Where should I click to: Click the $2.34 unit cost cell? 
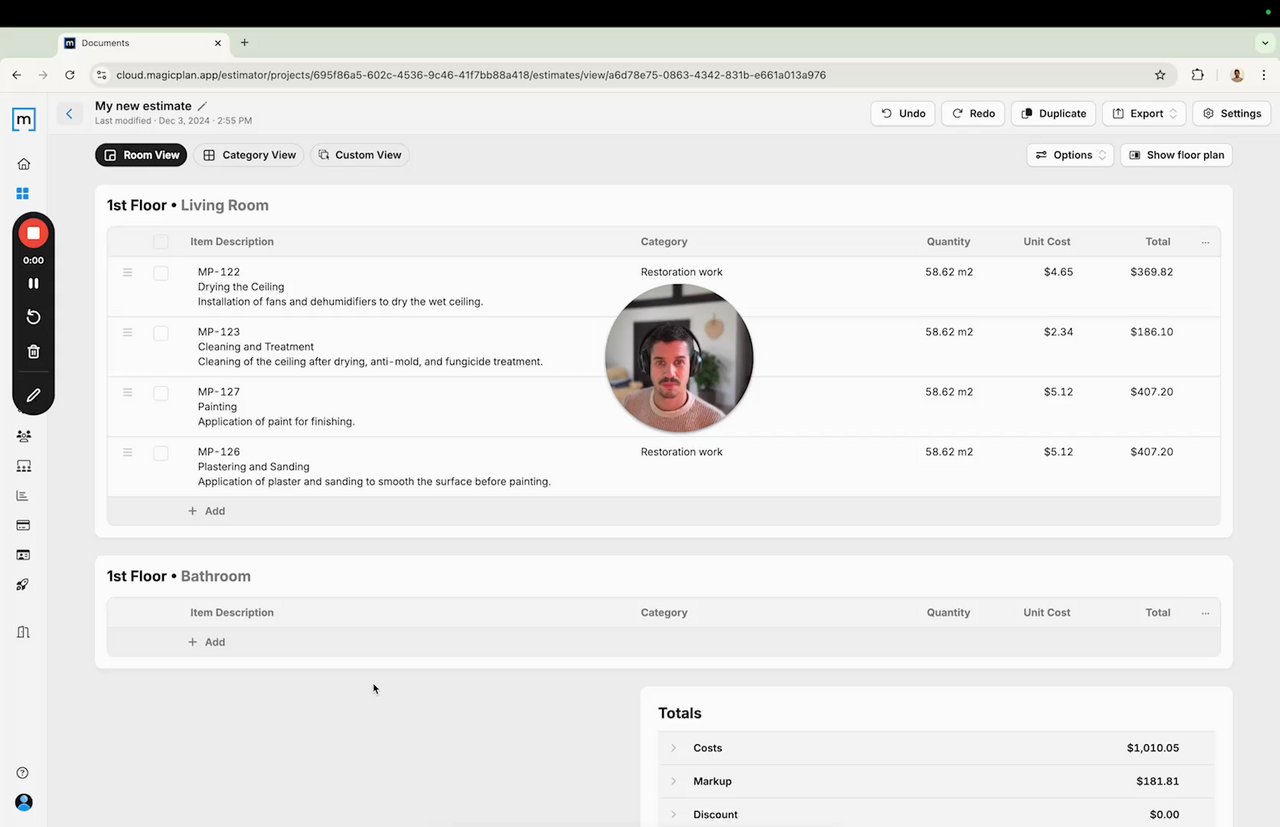click(x=1058, y=332)
